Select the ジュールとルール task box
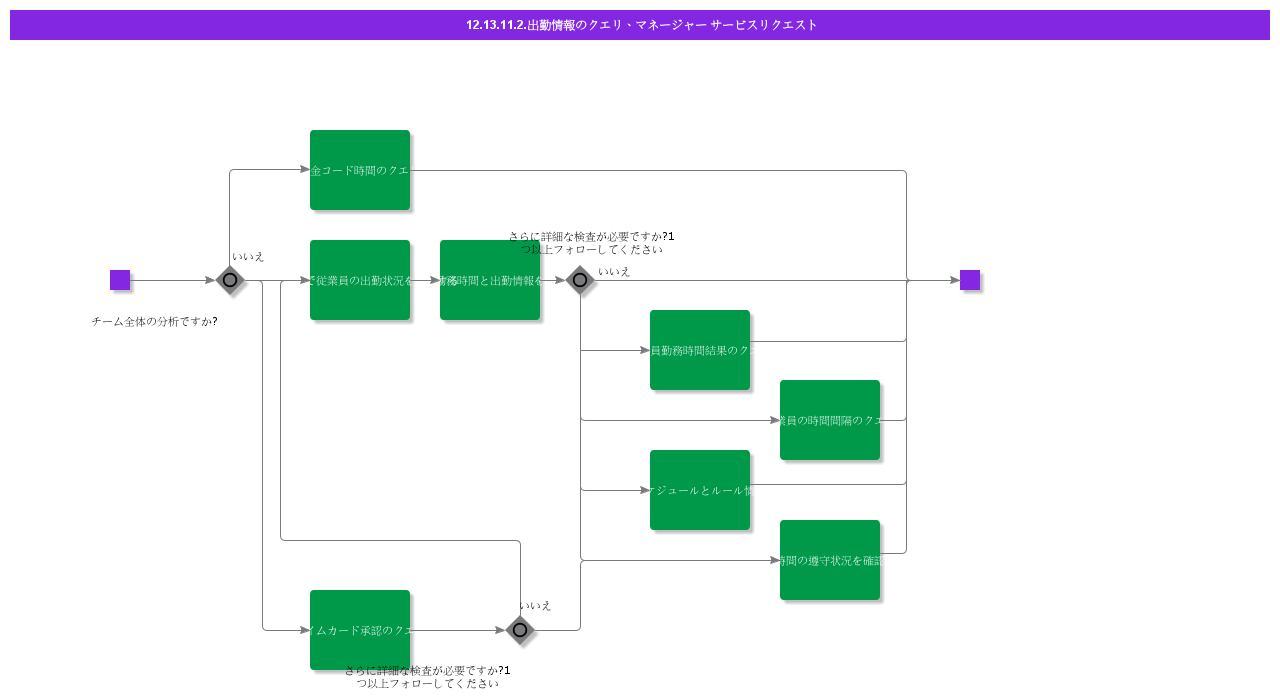Screen dimensions: 1280x700 700,490
